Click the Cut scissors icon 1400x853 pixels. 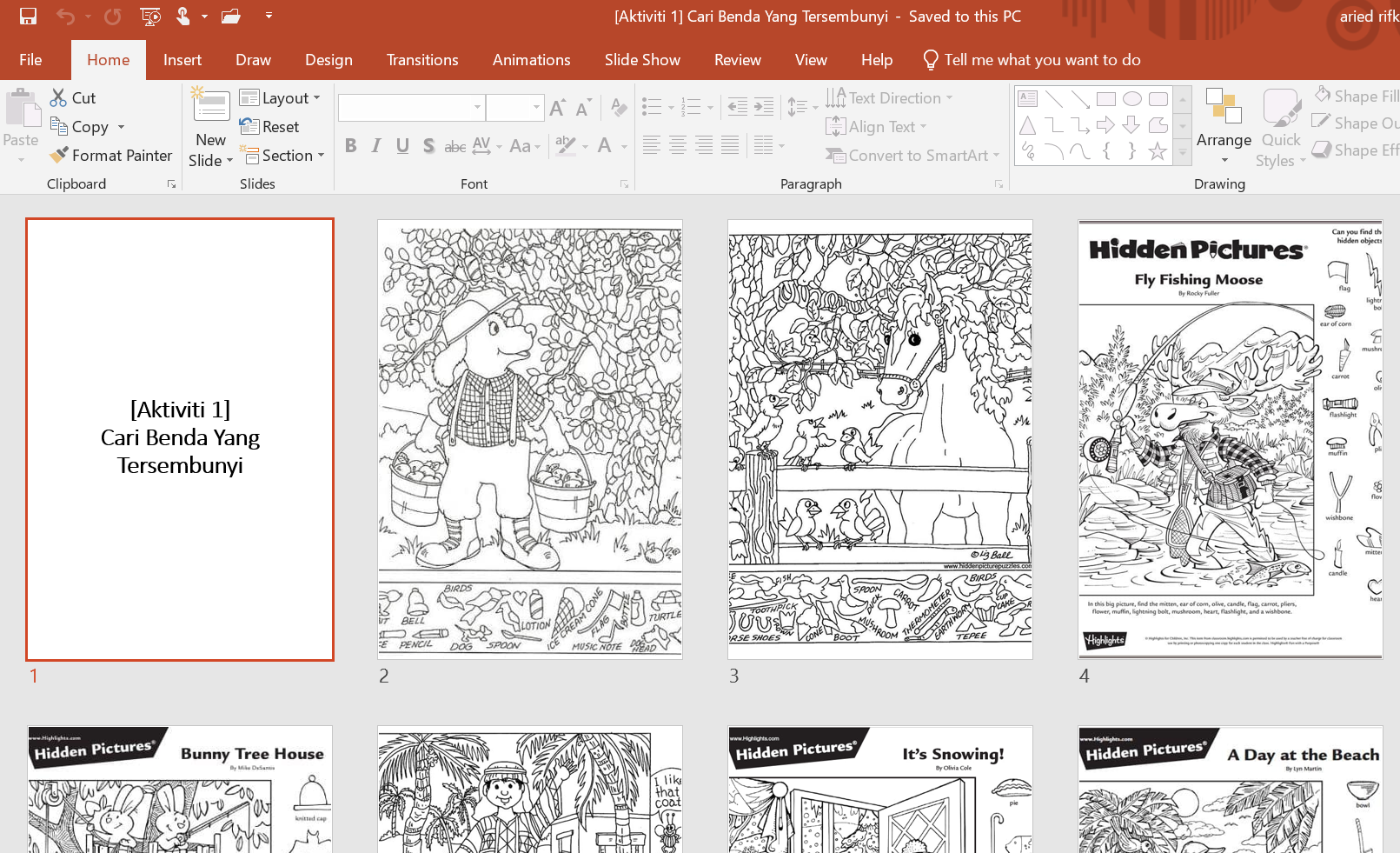pyautogui.click(x=59, y=97)
